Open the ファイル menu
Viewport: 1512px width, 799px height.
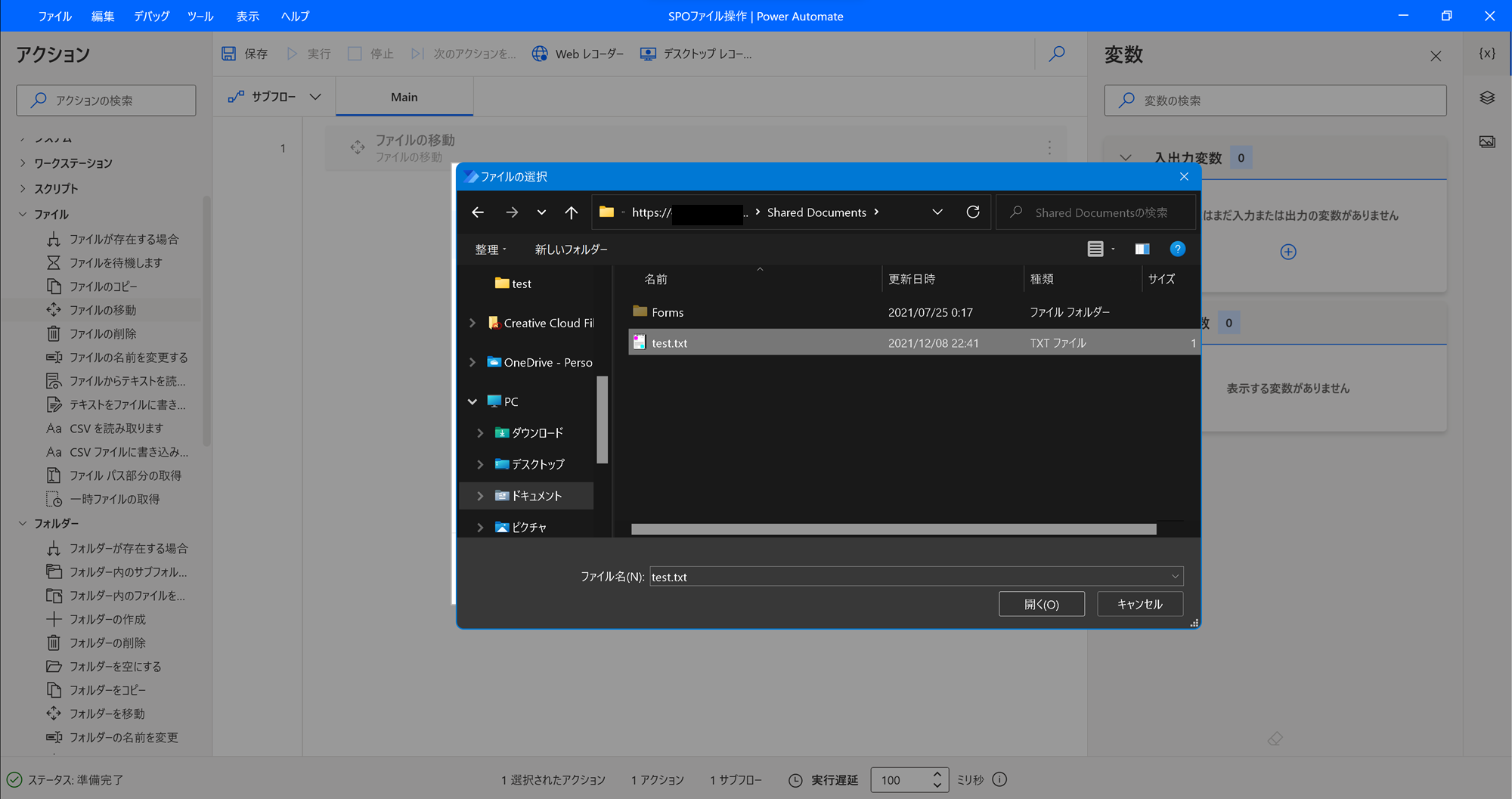click(x=54, y=16)
